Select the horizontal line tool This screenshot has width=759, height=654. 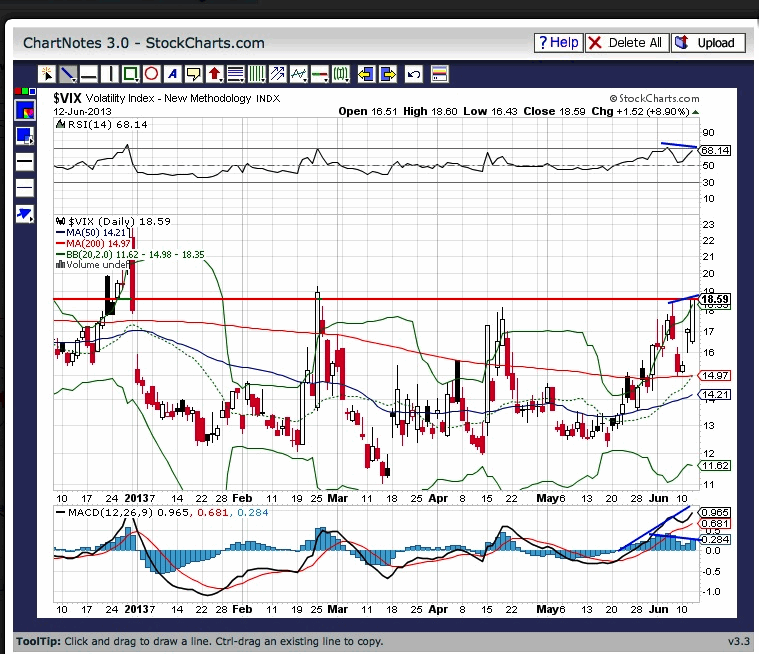click(89, 74)
